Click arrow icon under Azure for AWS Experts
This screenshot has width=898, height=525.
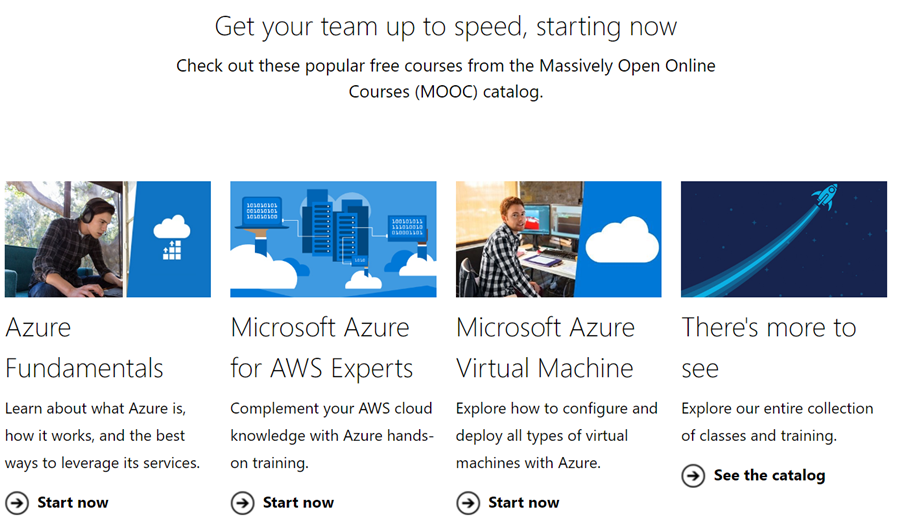[x=242, y=503]
